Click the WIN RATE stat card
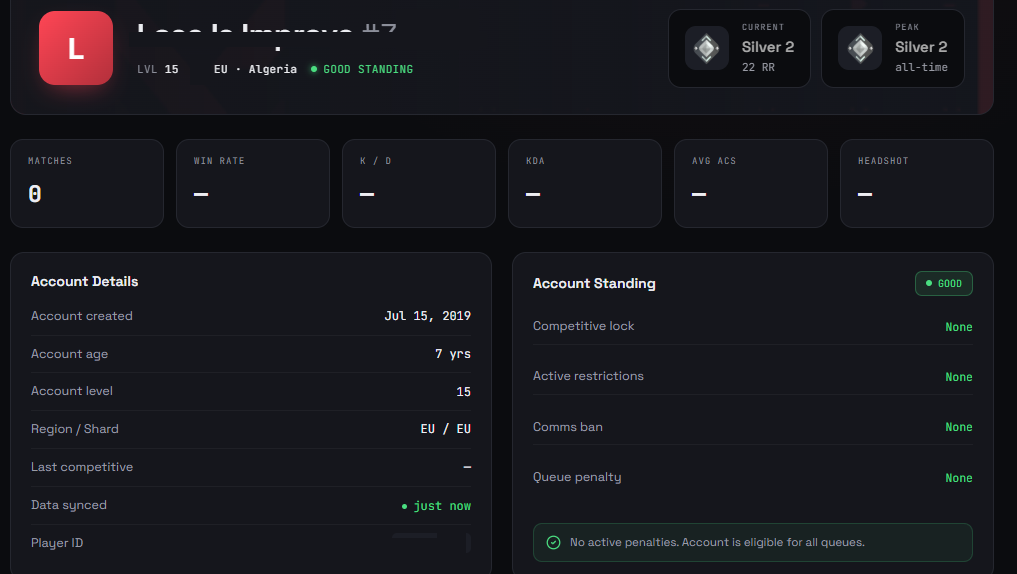This screenshot has width=1017, height=574. click(x=253, y=184)
